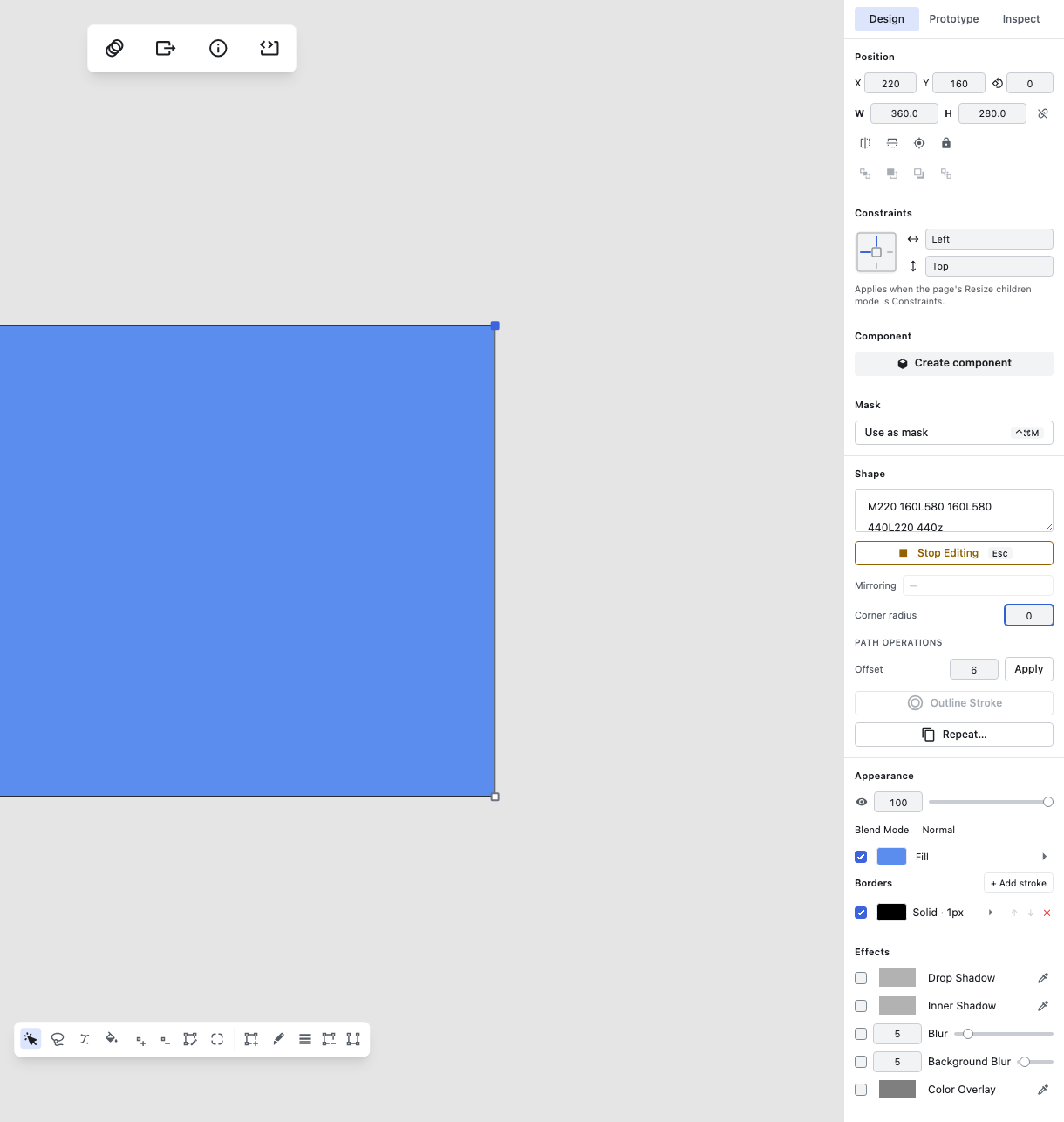The width and height of the screenshot is (1064, 1122).
Task: Click the Repeat… button
Action: (x=954, y=735)
